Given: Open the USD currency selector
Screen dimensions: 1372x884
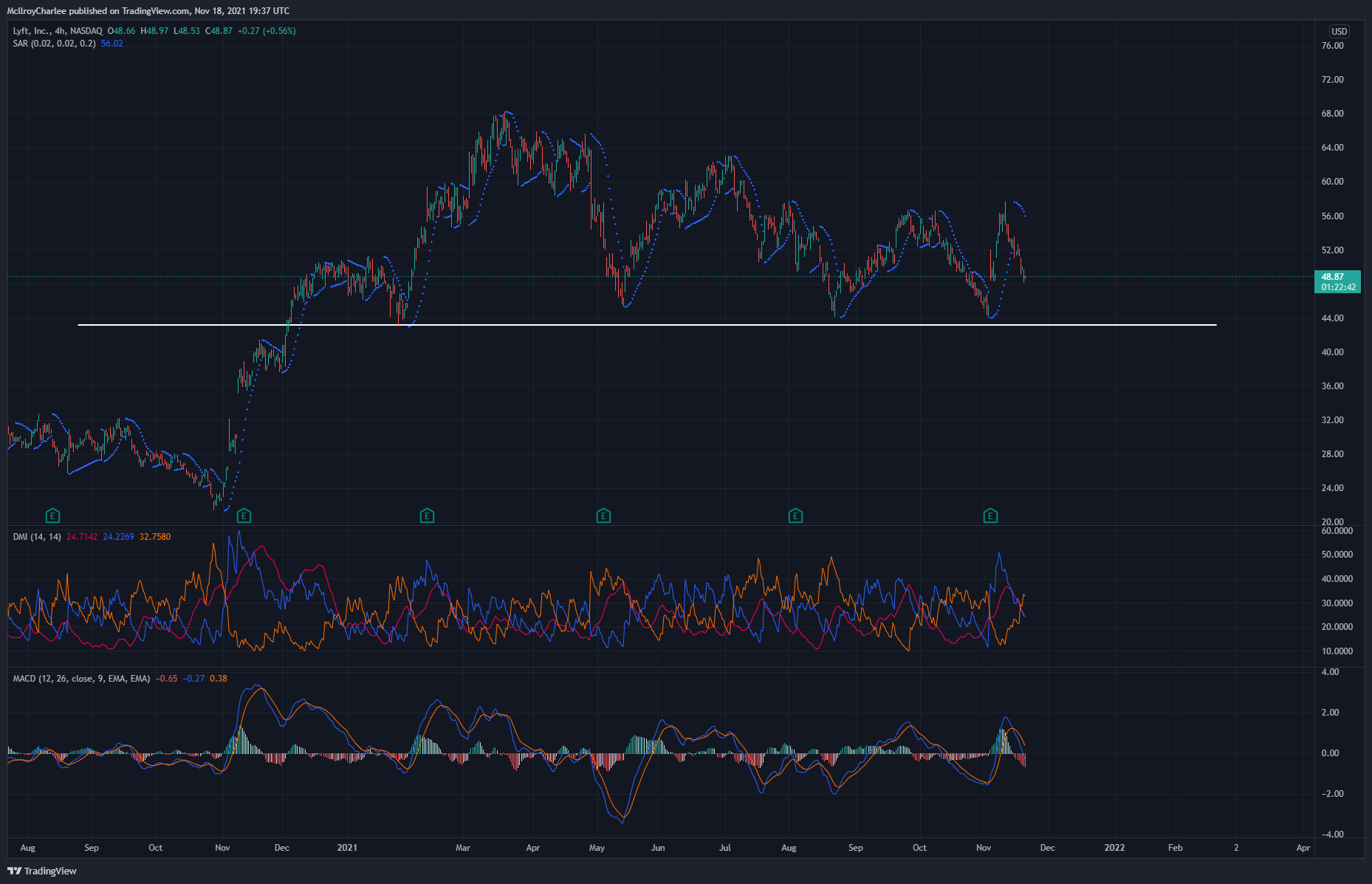Looking at the screenshot, I should coord(1339,32).
